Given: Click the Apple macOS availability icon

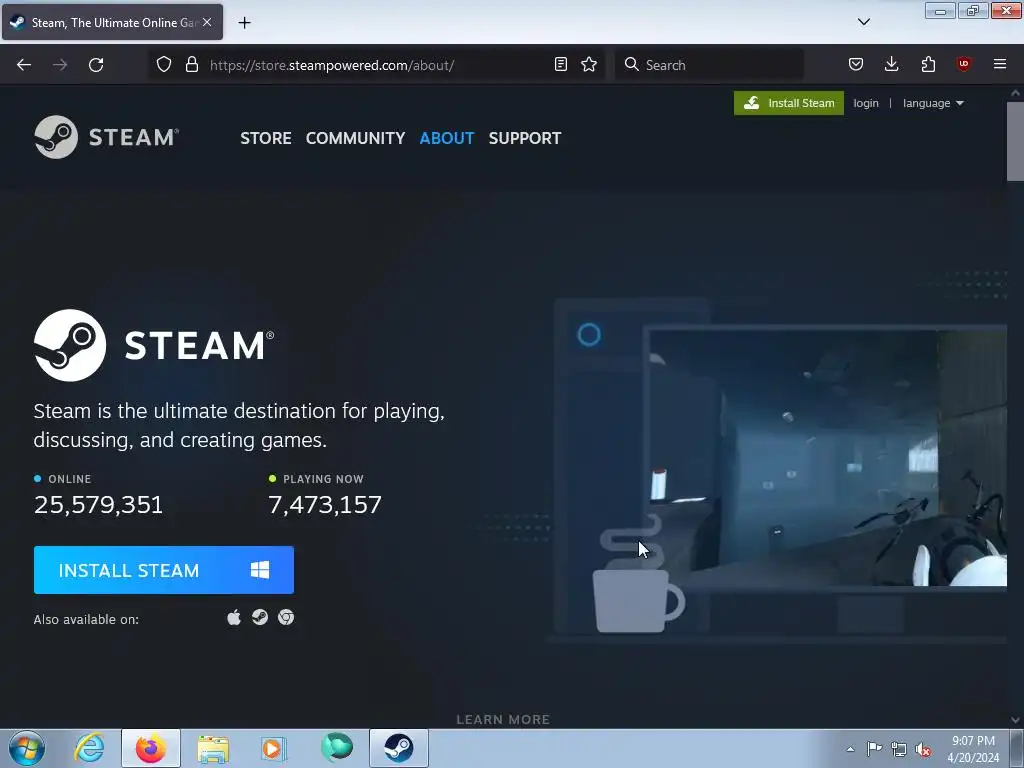Looking at the screenshot, I should [x=234, y=617].
